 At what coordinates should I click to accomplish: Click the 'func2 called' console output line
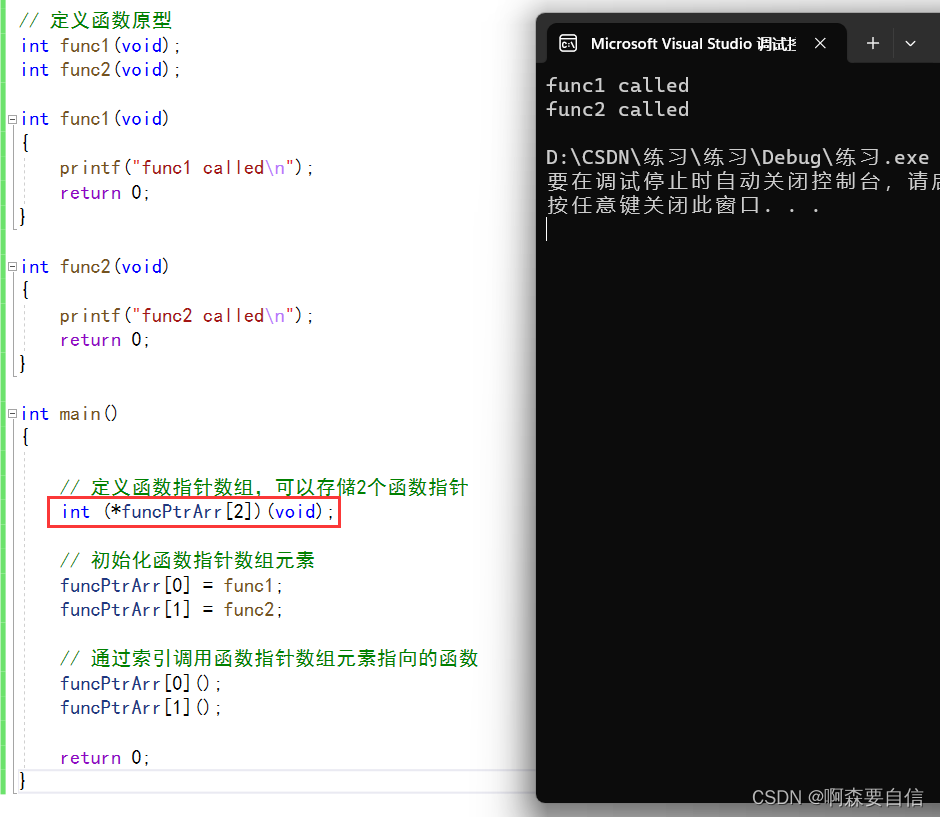617,110
